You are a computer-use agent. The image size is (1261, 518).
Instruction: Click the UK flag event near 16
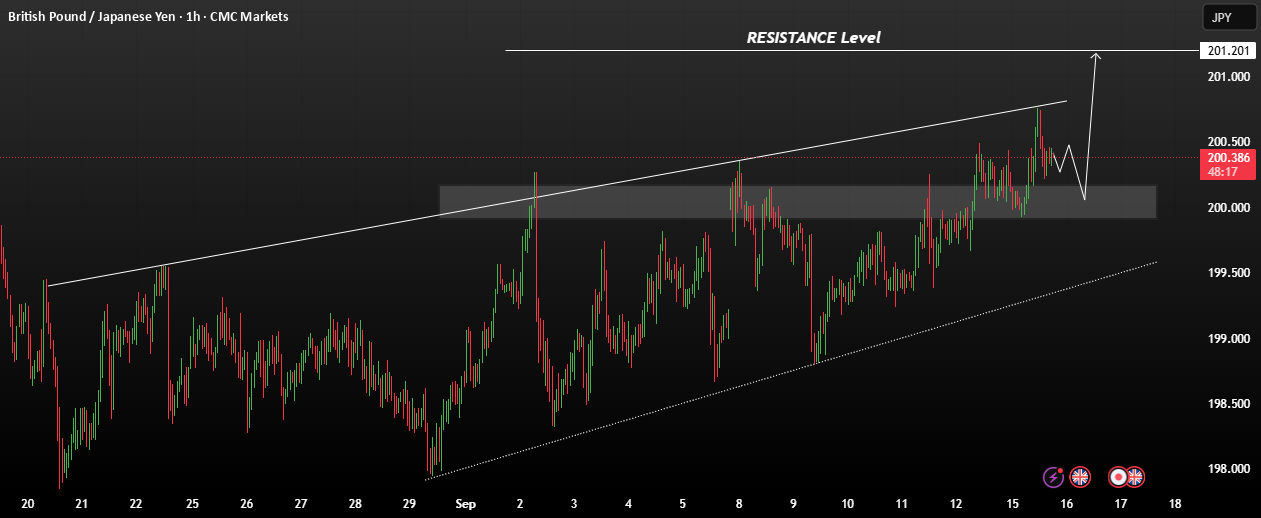[x=1079, y=477]
